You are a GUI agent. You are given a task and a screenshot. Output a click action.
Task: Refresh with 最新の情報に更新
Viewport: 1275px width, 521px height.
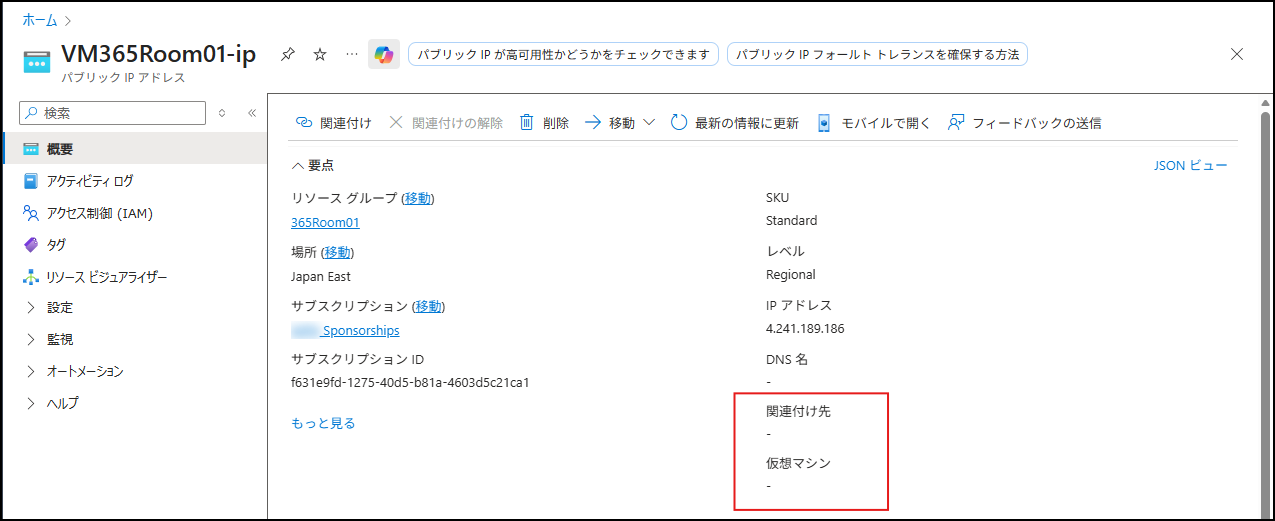[735, 123]
